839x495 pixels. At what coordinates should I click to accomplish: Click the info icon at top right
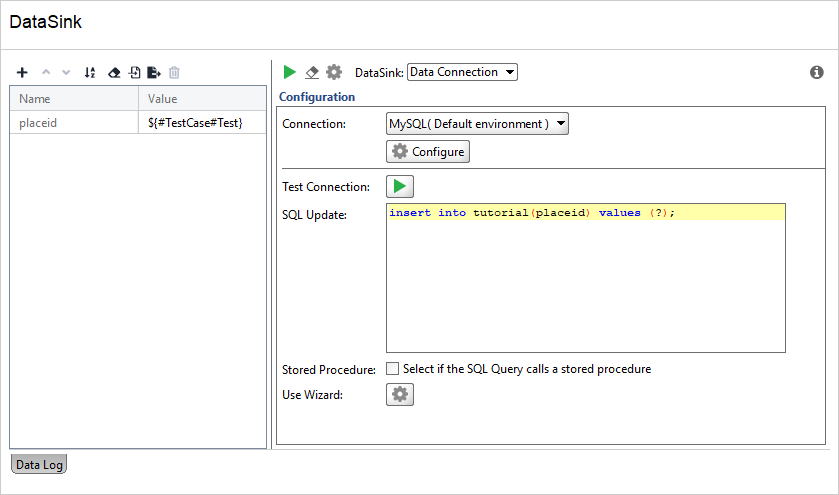pyautogui.click(x=817, y=72)
